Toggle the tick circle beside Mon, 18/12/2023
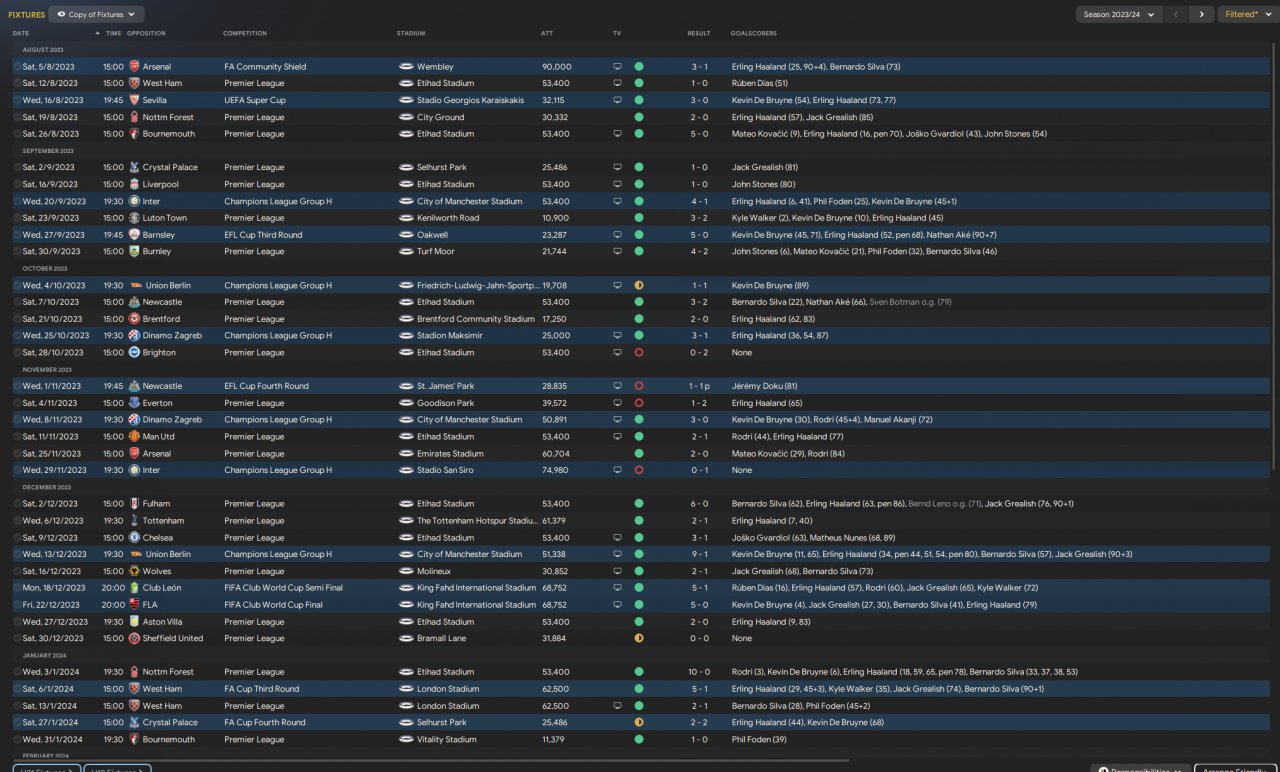 (x=17, y=588)
